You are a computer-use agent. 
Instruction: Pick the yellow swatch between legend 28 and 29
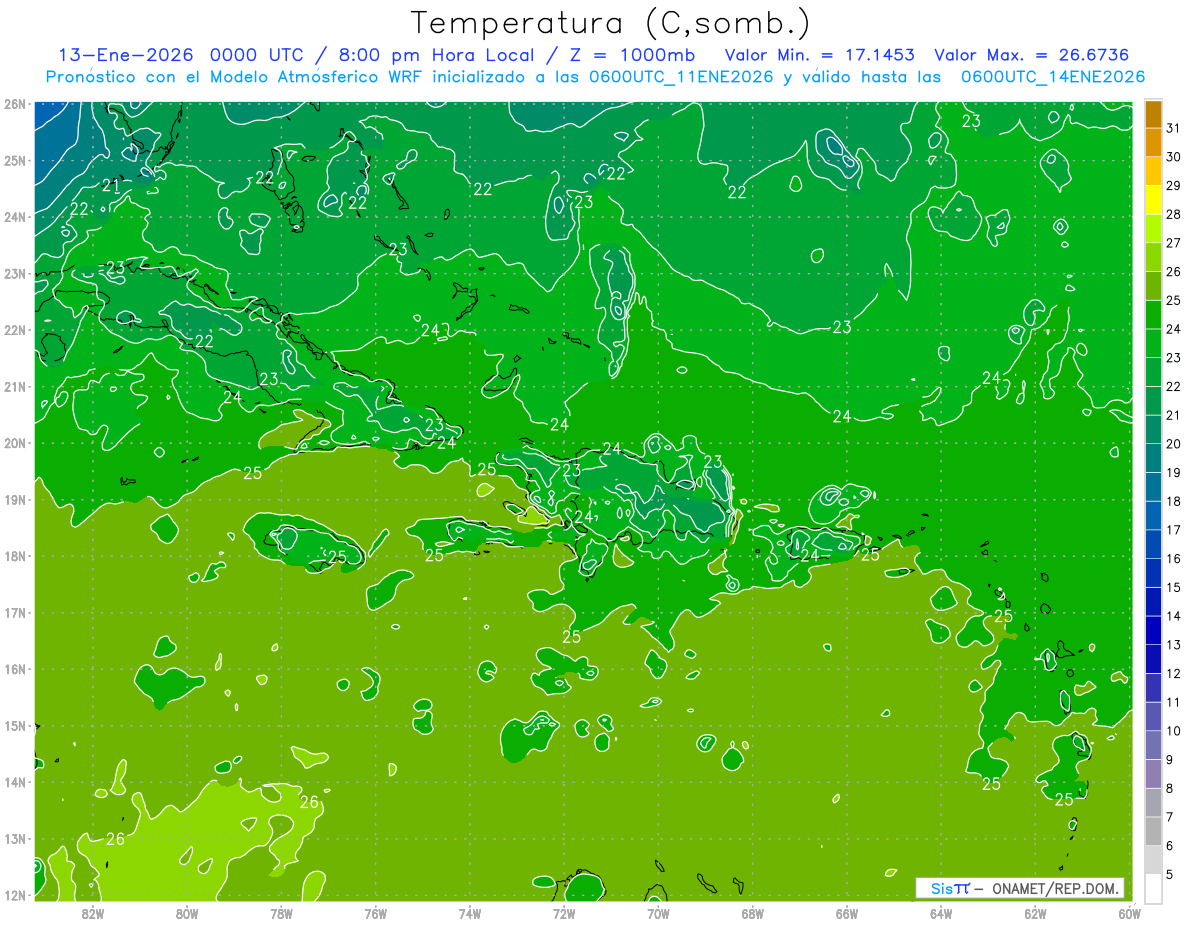coord(1153,200)
